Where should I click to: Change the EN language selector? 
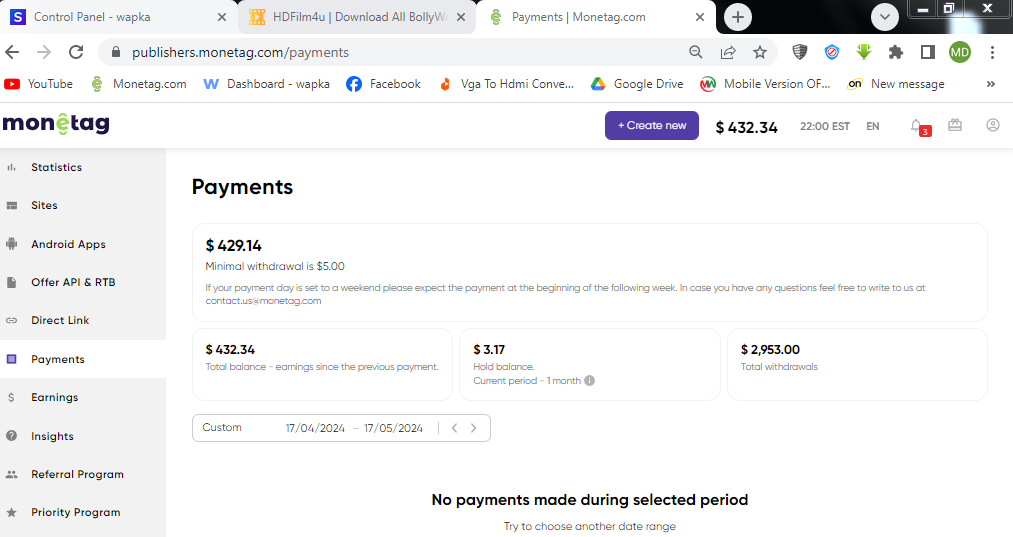click(x=872, y=126)
